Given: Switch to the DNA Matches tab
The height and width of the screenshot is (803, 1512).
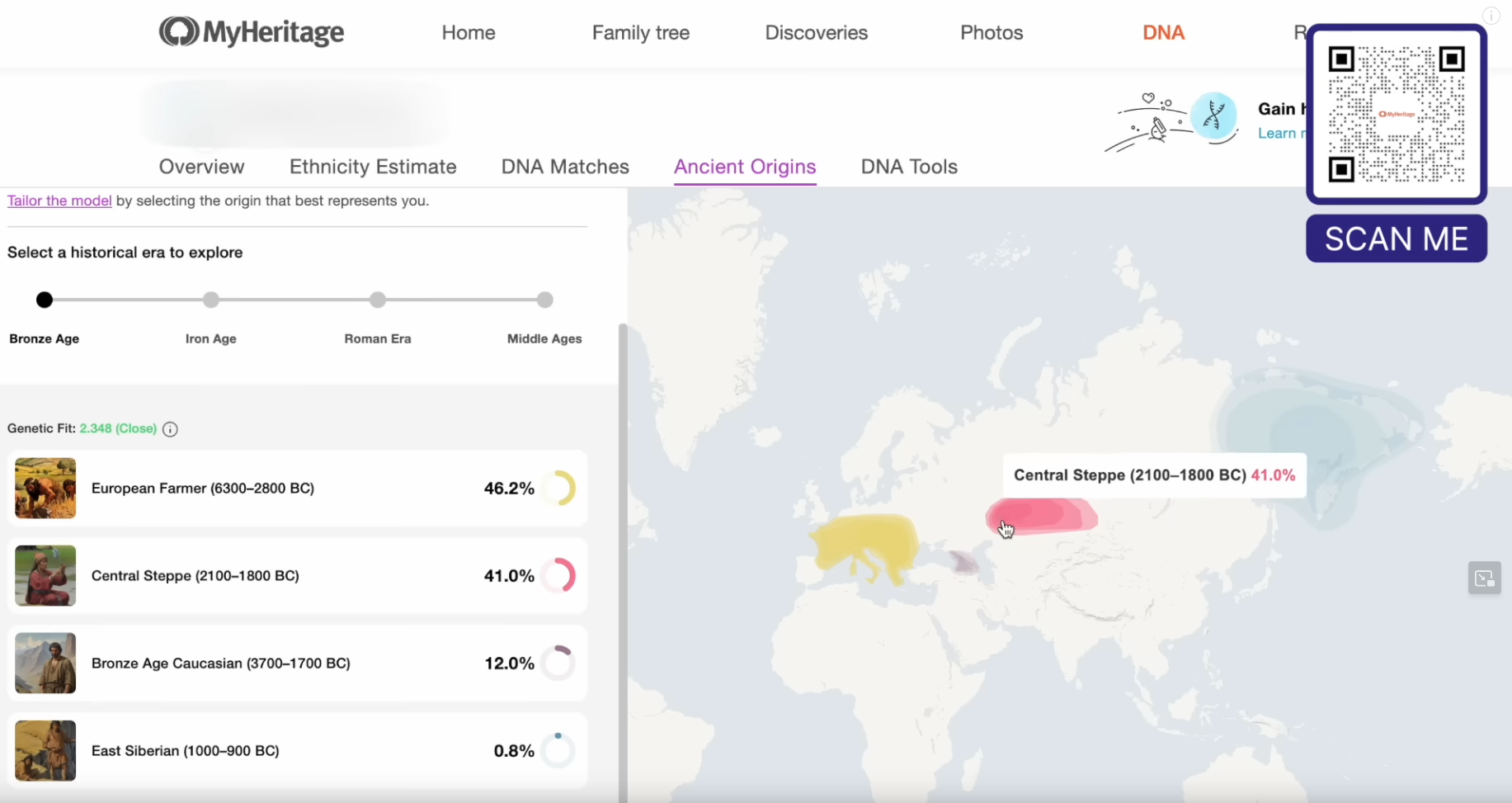Looking at the screenshot, I should (565, 167).
